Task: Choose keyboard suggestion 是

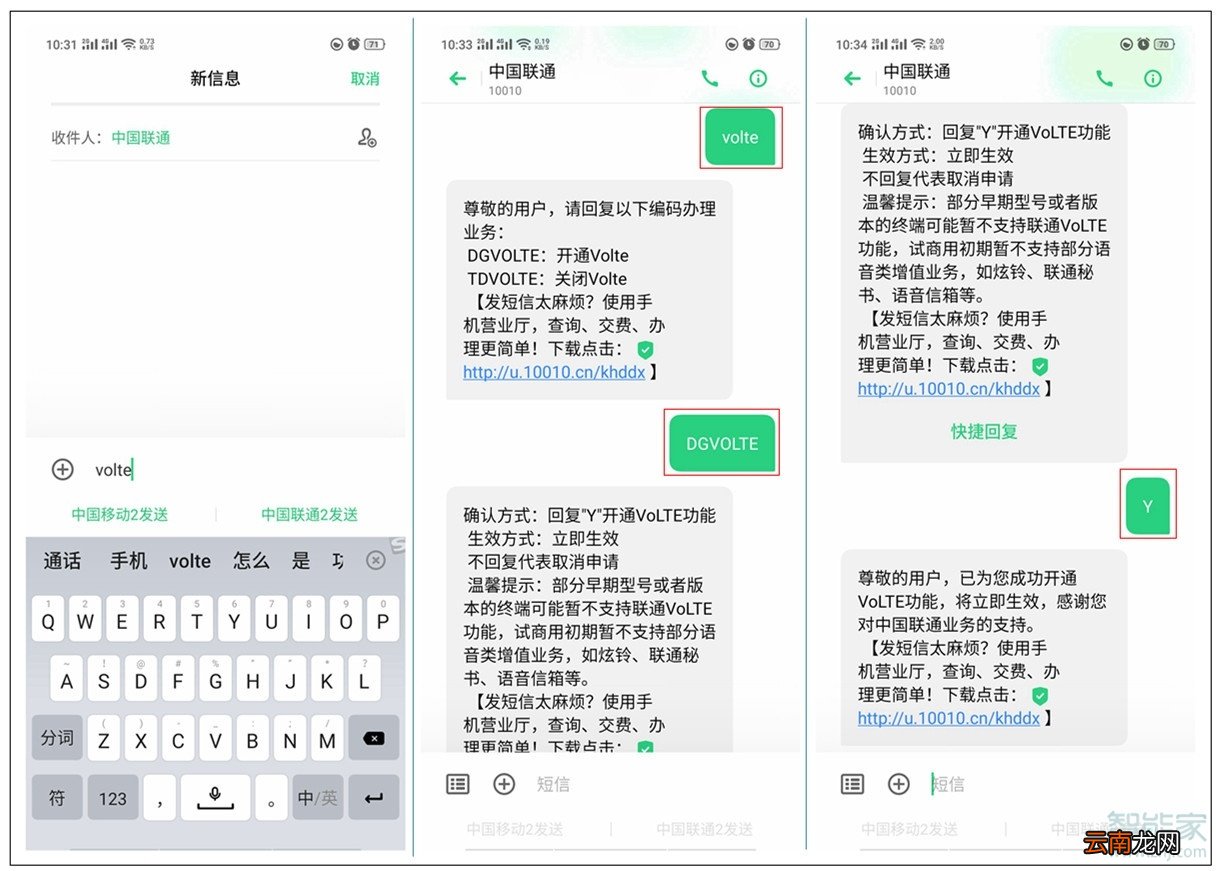Action: (x=301, y=560)
